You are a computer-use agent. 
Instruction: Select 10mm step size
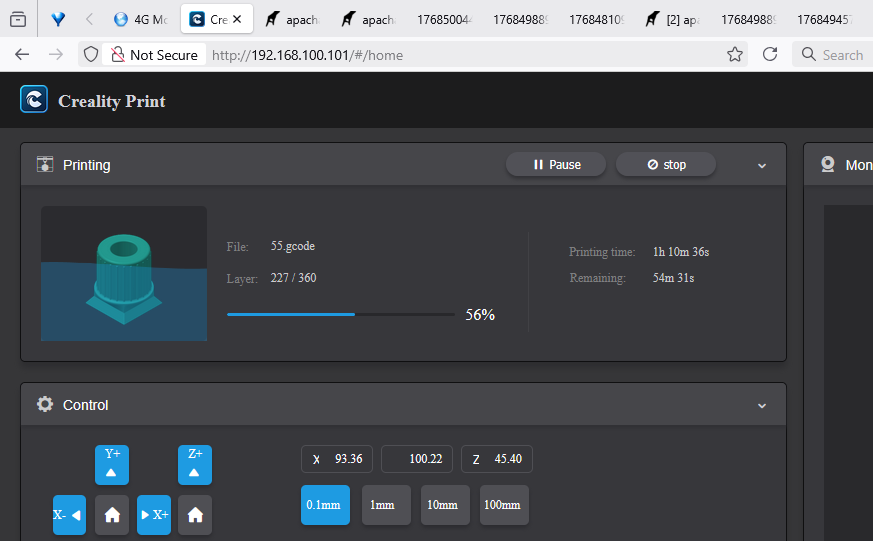point(445,505)
